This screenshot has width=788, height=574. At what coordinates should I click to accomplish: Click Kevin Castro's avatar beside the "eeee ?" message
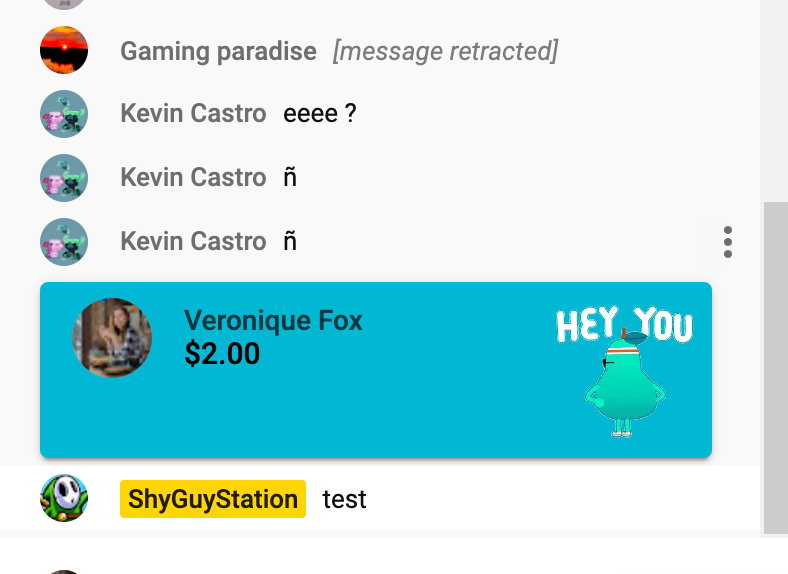click(x=64, y=114)
